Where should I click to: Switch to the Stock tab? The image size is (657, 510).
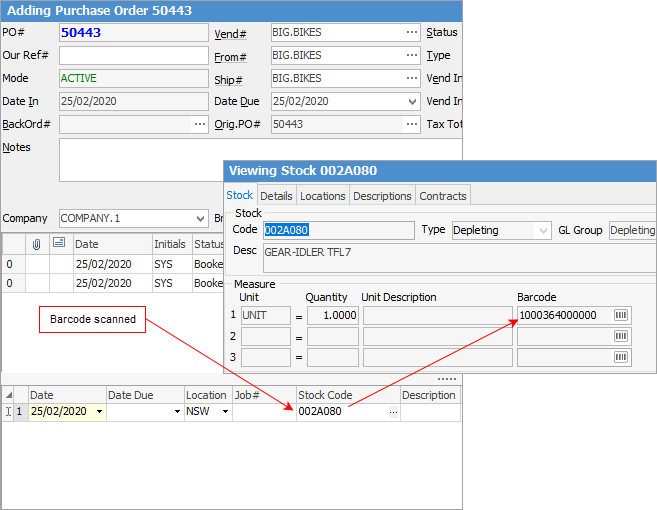click(x=240, y=195)
